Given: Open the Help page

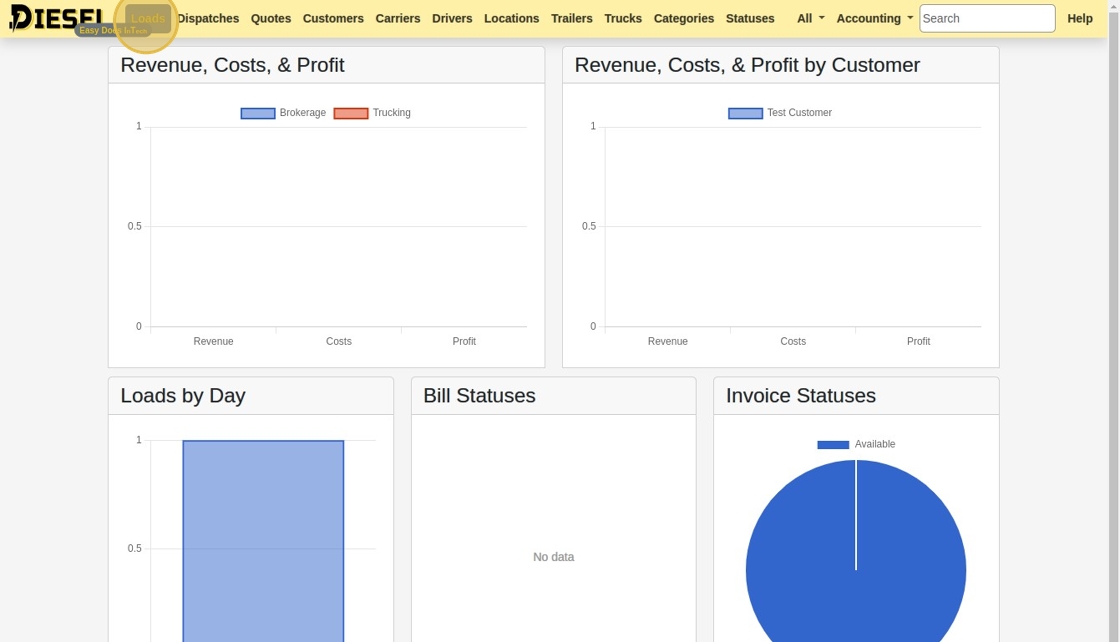Looking at the screenshot, I should [x=1080, y=19].
